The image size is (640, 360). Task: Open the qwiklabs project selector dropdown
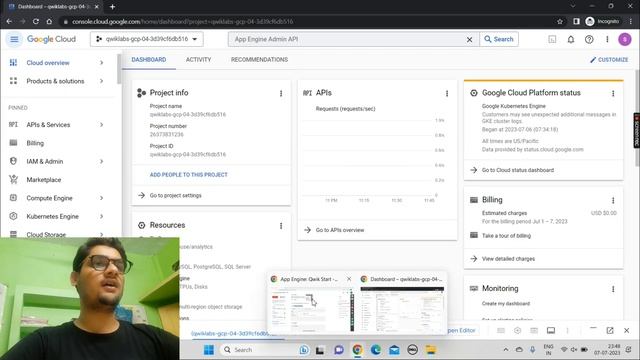click(147, 39)
